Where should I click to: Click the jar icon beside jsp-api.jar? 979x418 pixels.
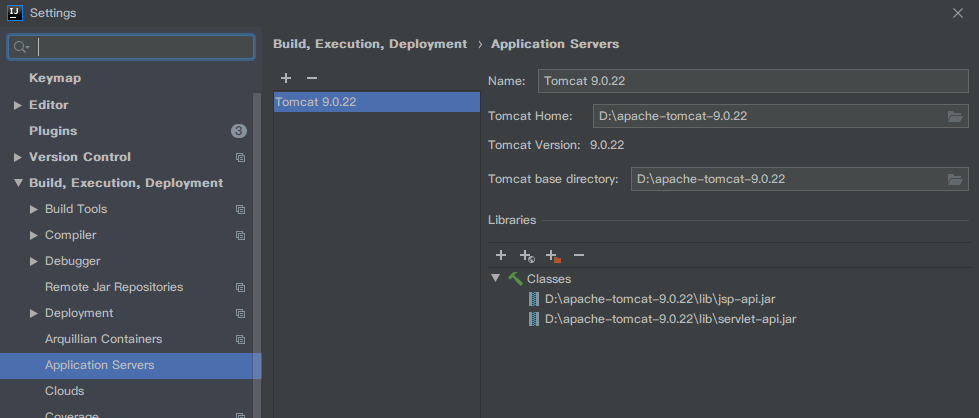pos(533,299)
